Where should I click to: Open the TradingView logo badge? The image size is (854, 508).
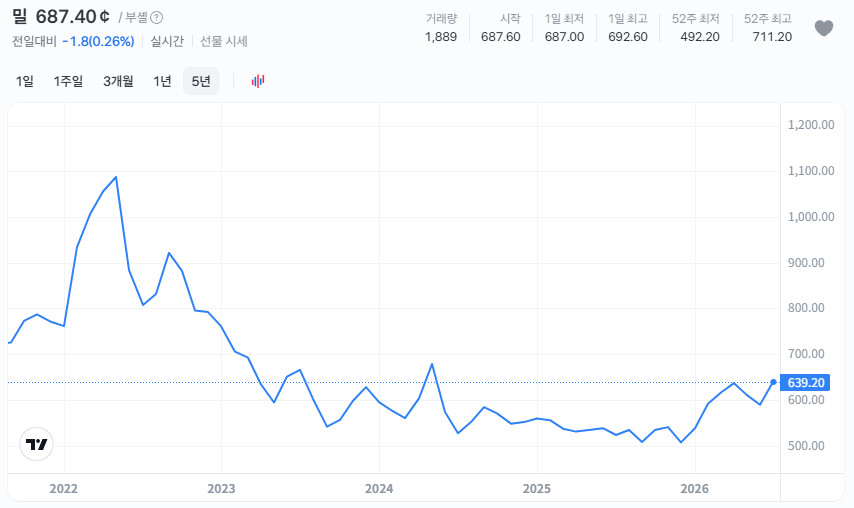pos(36,444)
